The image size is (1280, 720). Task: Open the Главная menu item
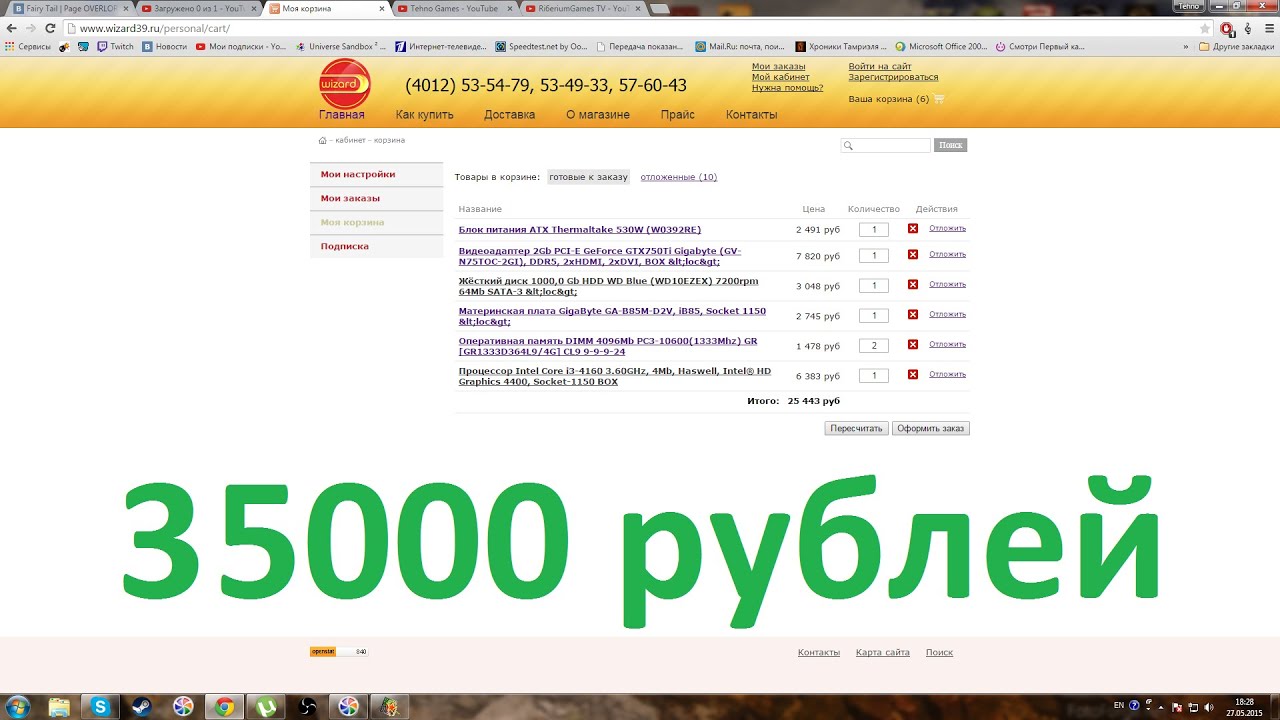(x=342, y=115)
